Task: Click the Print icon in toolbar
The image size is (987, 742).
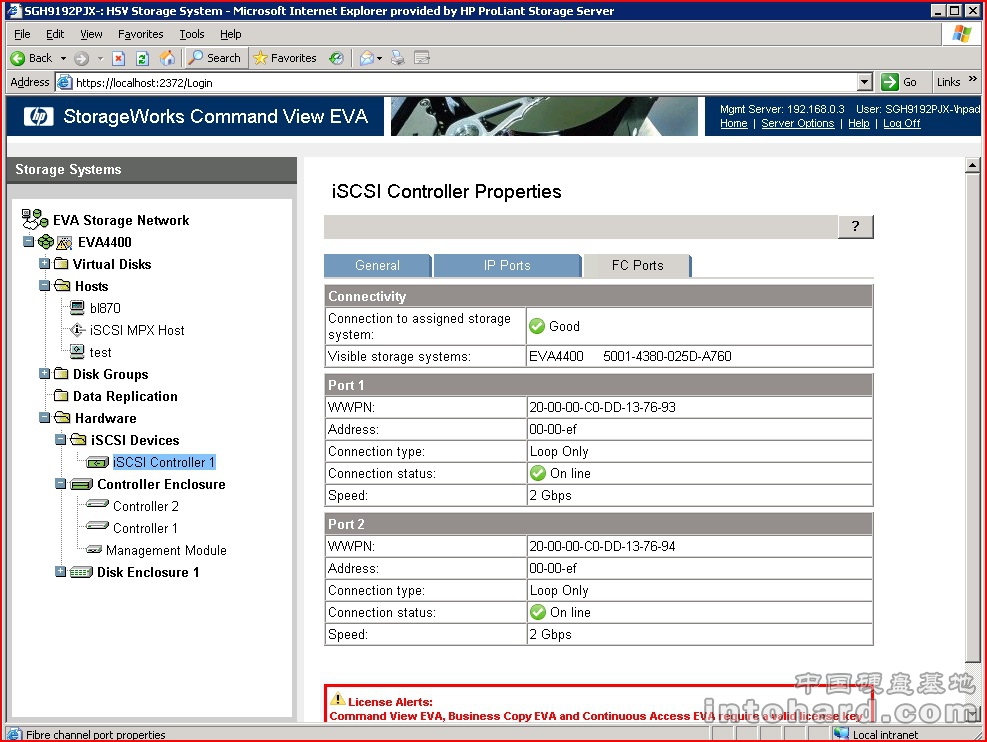Action: click(397, 59)
